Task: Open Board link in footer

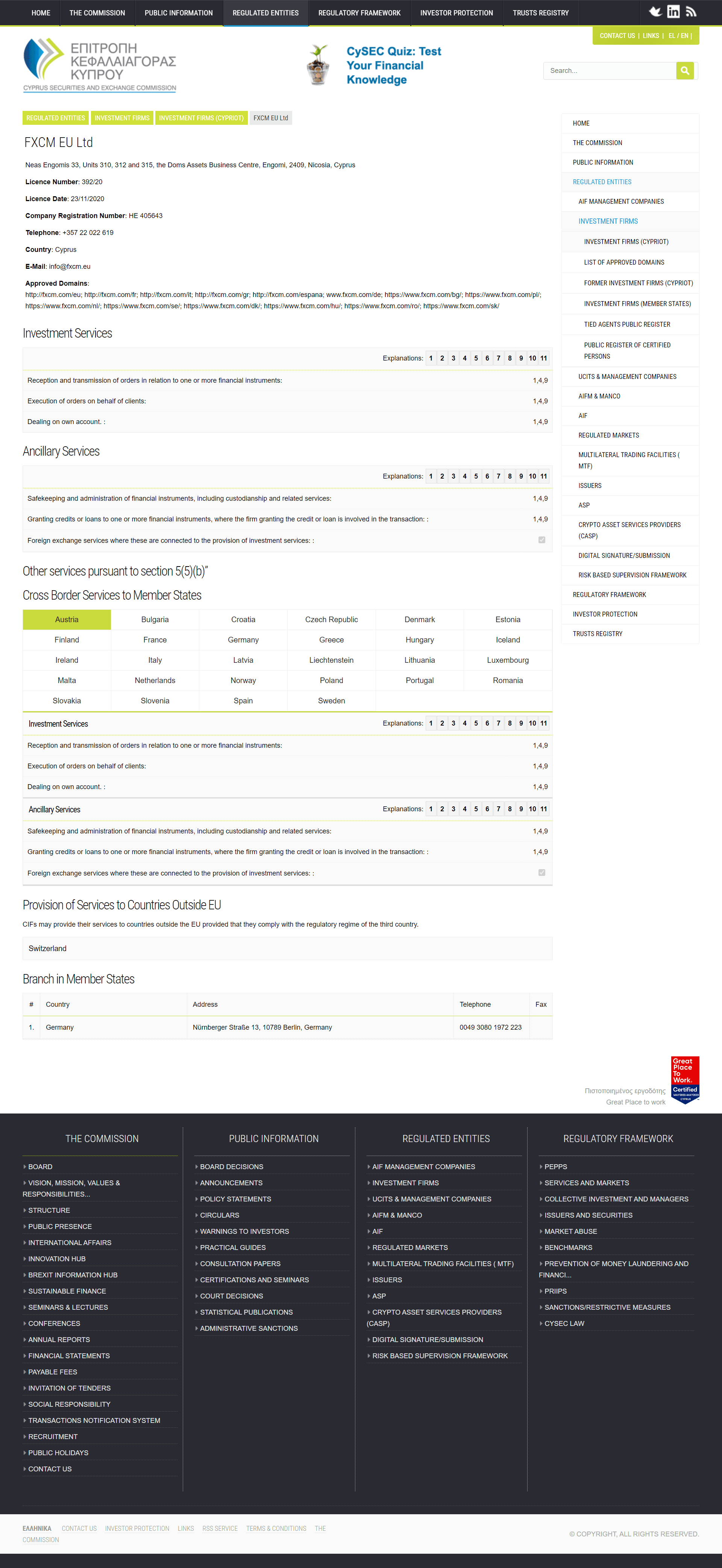Action: coord(40,1167)
